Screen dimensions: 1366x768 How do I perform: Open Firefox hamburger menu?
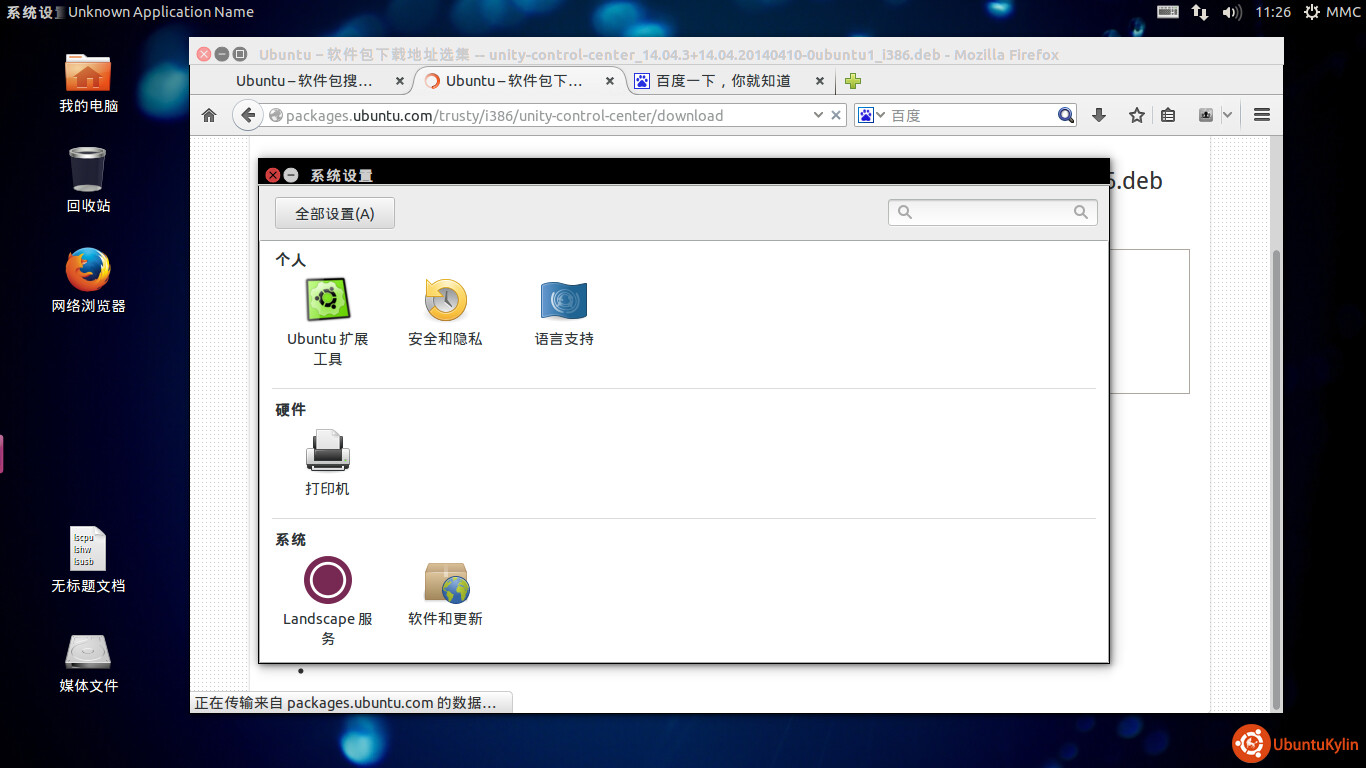(1261, 115)
